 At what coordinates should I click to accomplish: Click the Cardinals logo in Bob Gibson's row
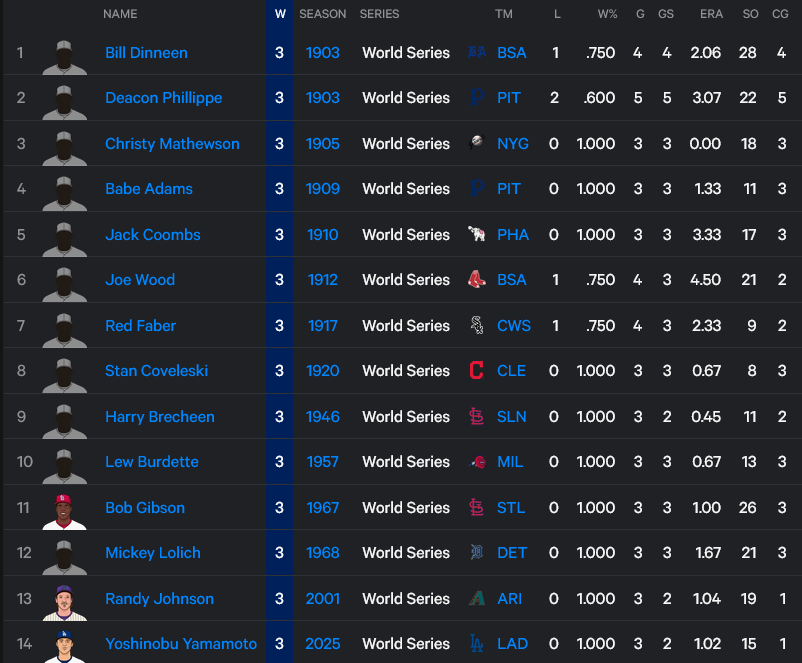pyautogui.click(x=477, y=507)
